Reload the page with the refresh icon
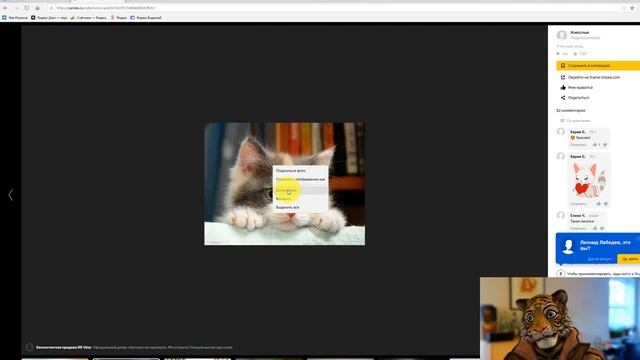Image resolution: width=640 pixels, height=360 pixels. click(27, 8)
